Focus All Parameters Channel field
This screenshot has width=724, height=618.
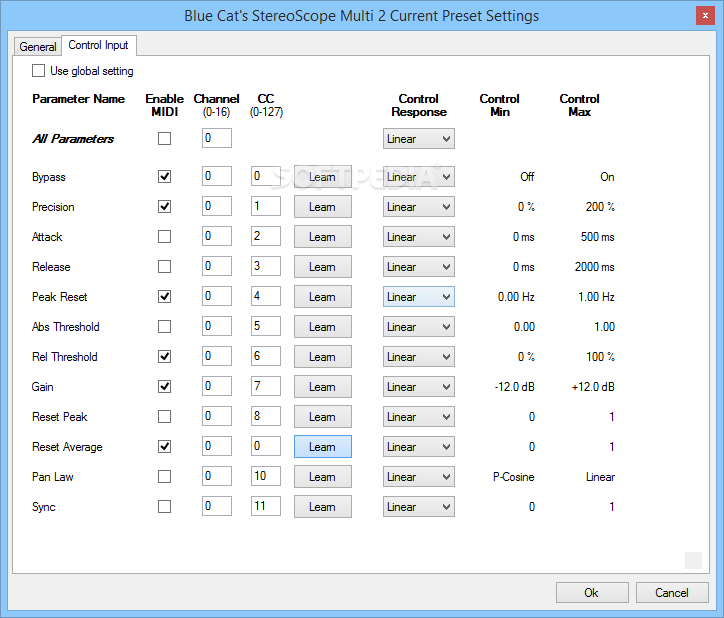(x=217, y=138)
